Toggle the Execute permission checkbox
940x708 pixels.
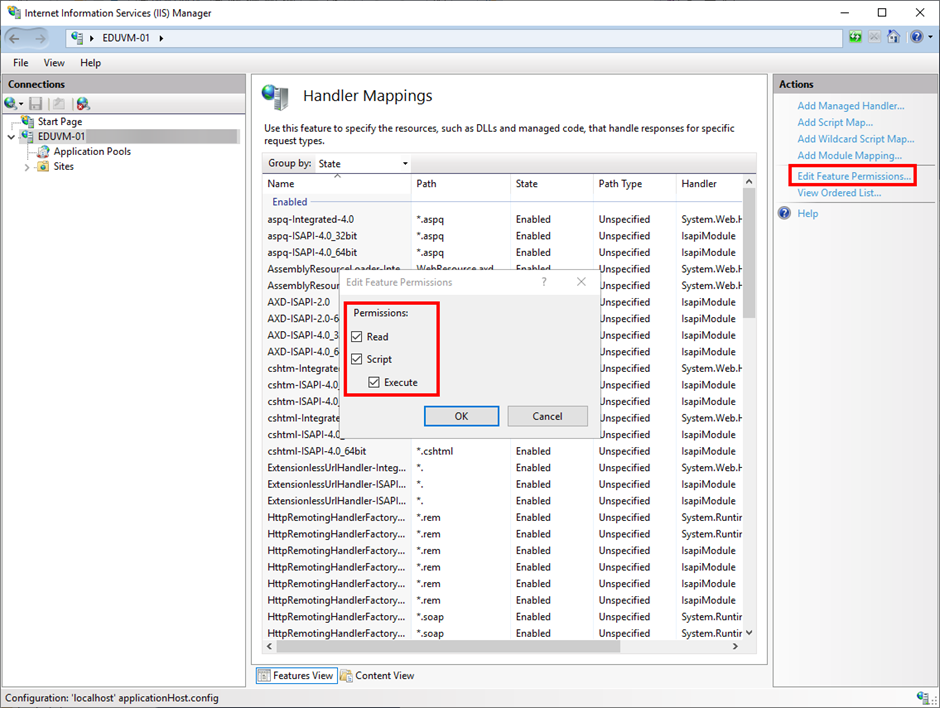tap(374, 382)
